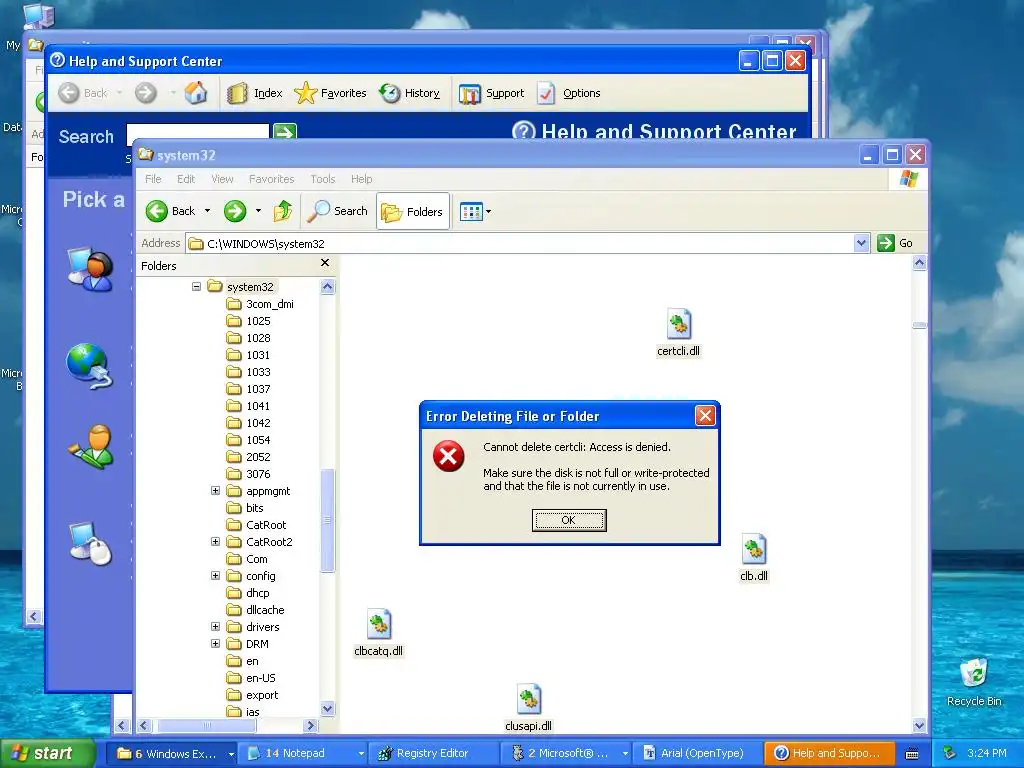
Task: Click the Help Center search field
Action: 198,131
